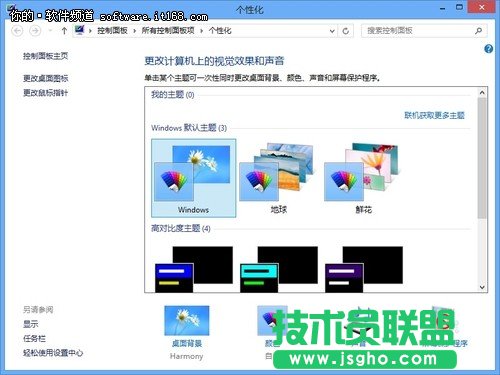This screenshot has height=375, width=500.
Task: Expand the arrow after 所有控制面板项 breadcrumb
Action: 202,31
